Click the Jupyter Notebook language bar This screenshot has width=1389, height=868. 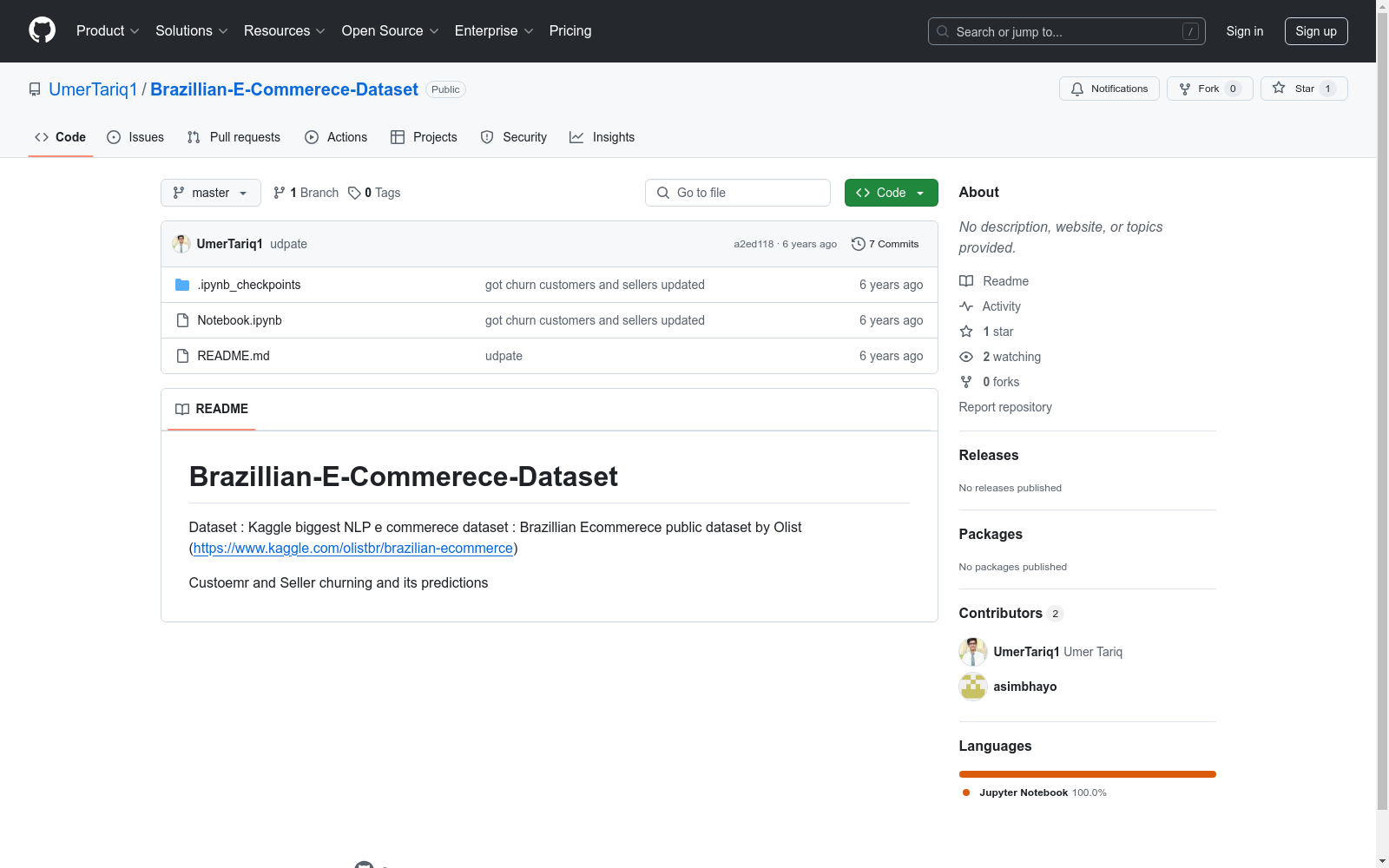tap(1088, 774)
